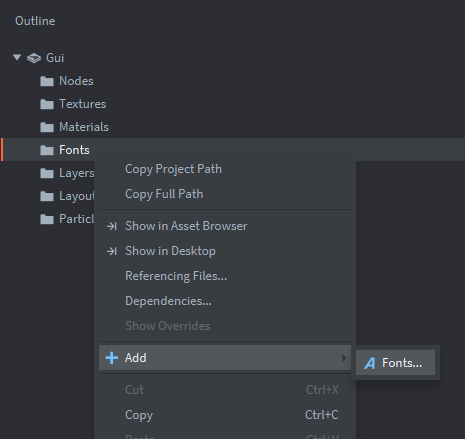Click the blue plus Add icon
This screenshot has width=465, height=439.
(x=112, y=358)
